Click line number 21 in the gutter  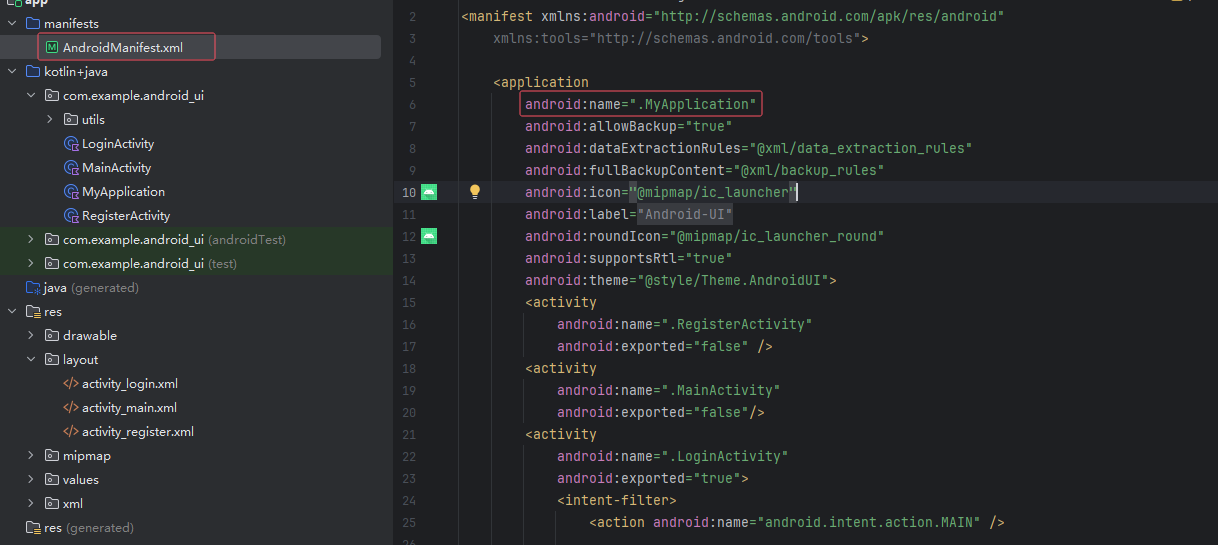408,434
